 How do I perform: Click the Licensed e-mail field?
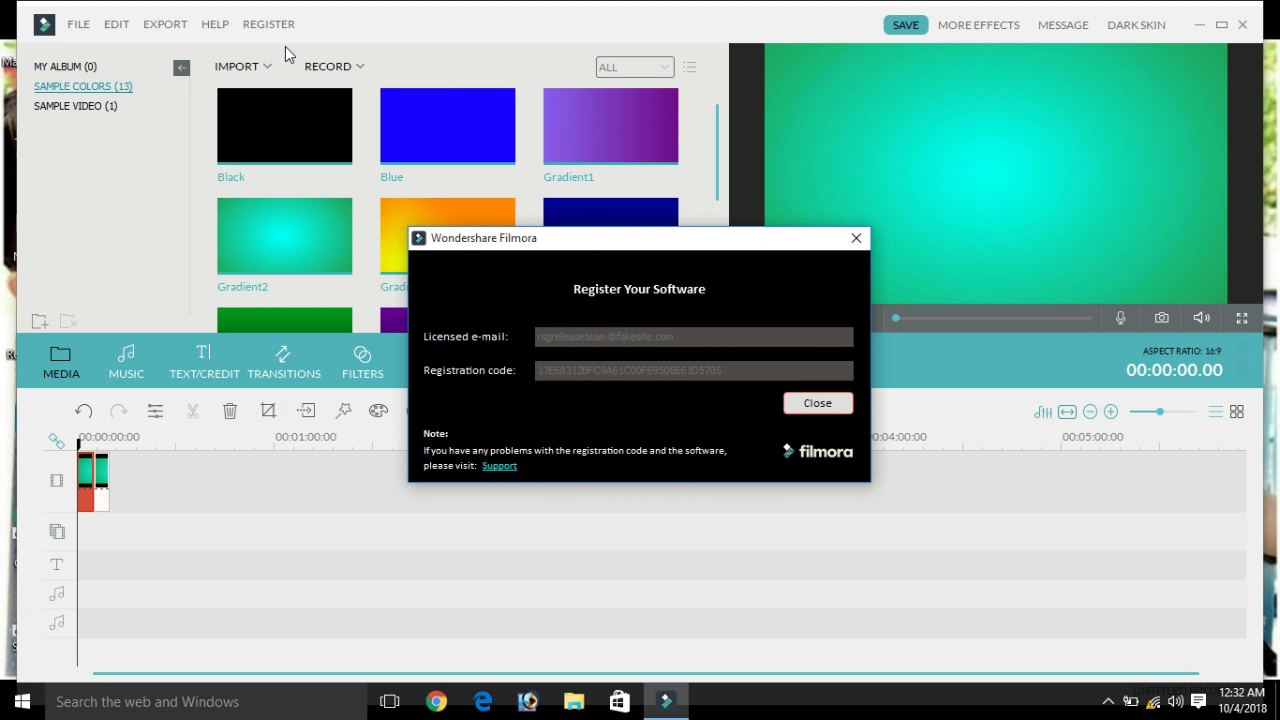point(694,337)
